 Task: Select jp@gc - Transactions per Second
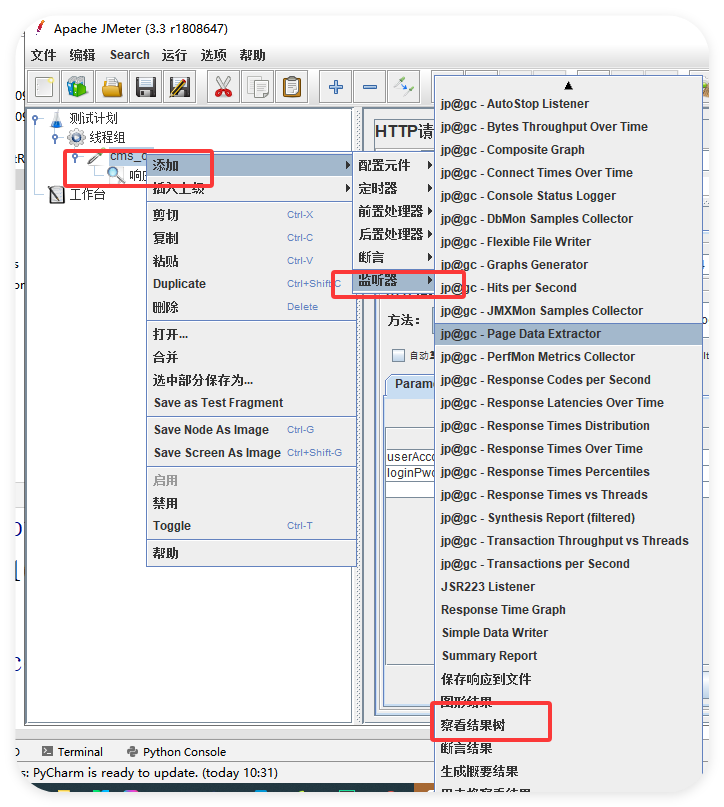568,564
